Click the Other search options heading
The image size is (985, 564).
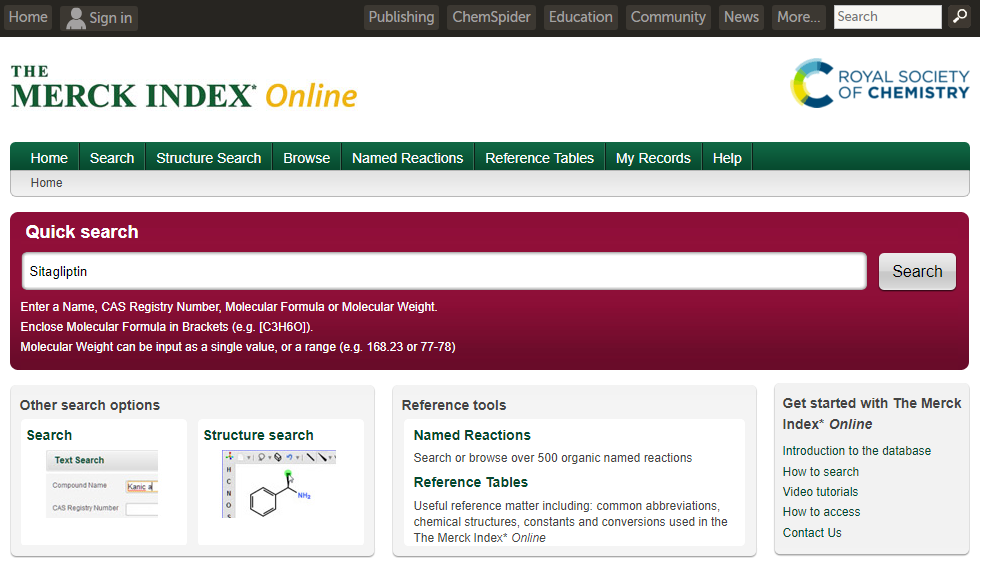click(90, 405)
